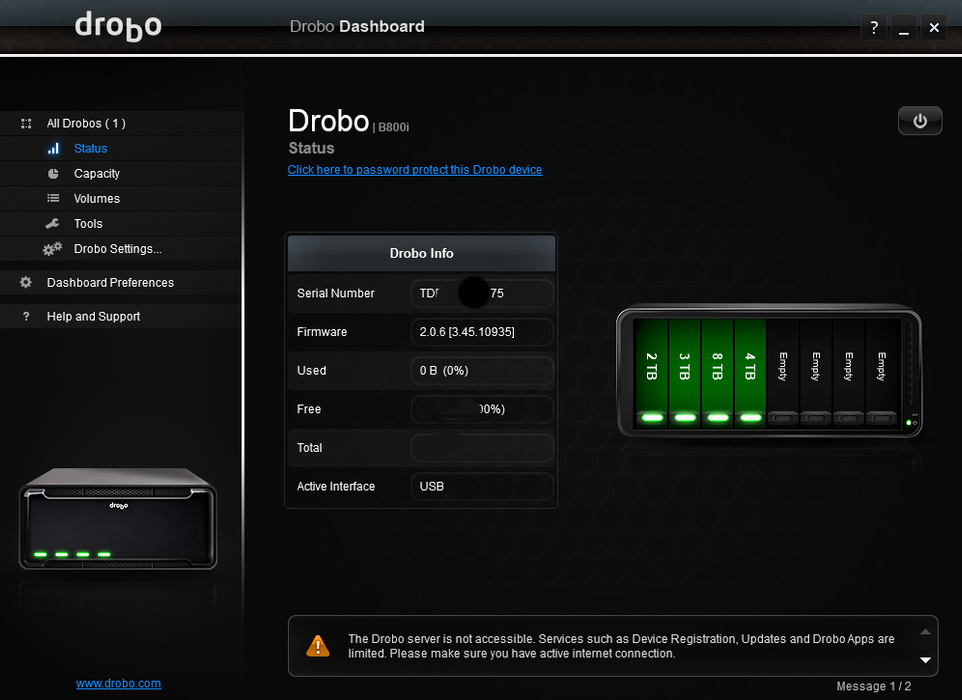The image size is (962, 700).
Task: Click the Tools wrench icon
Action: click(53, 223)
